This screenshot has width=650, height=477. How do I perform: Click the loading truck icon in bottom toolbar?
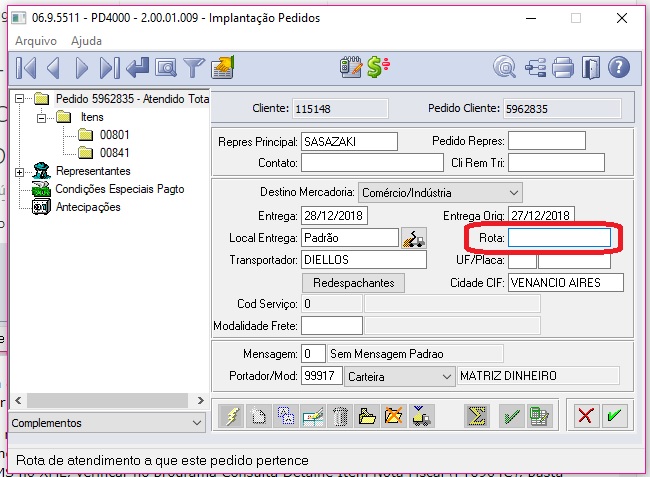pyautogui.click(x=421, y=416)
